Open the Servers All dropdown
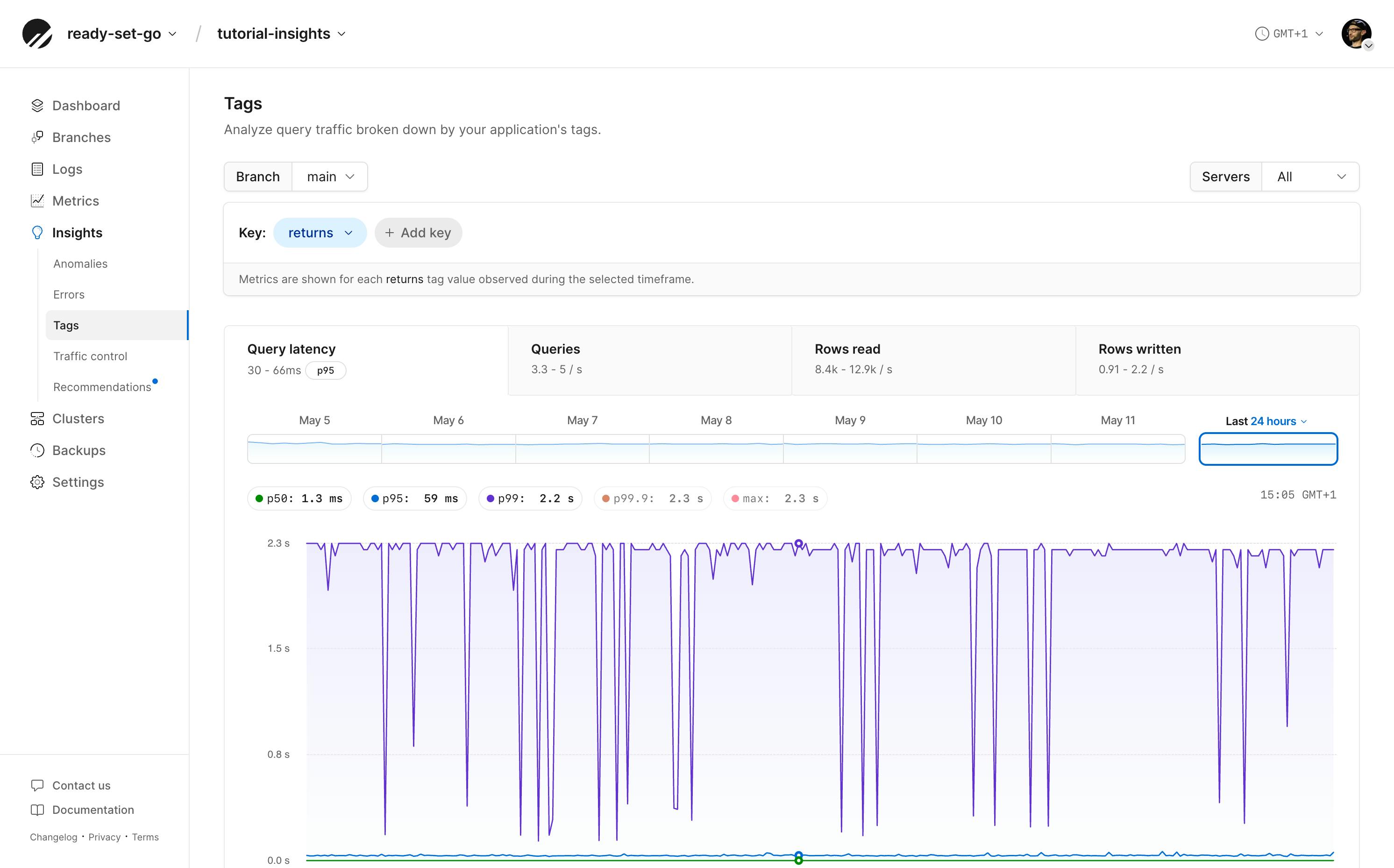Viewport: 1394px width, 868px height. click(1310, 177)
